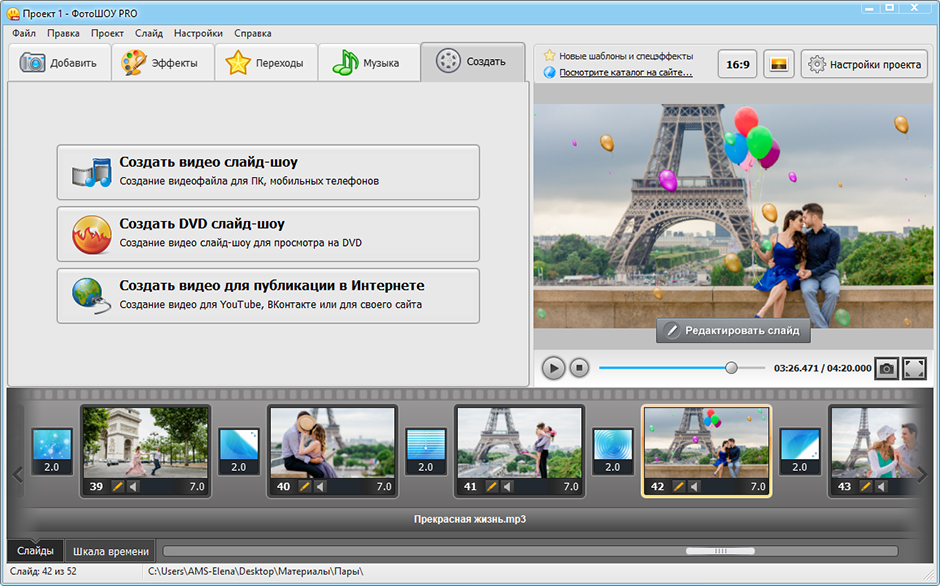
Task: Play the slideshow preview
Action: pos(553,368)
